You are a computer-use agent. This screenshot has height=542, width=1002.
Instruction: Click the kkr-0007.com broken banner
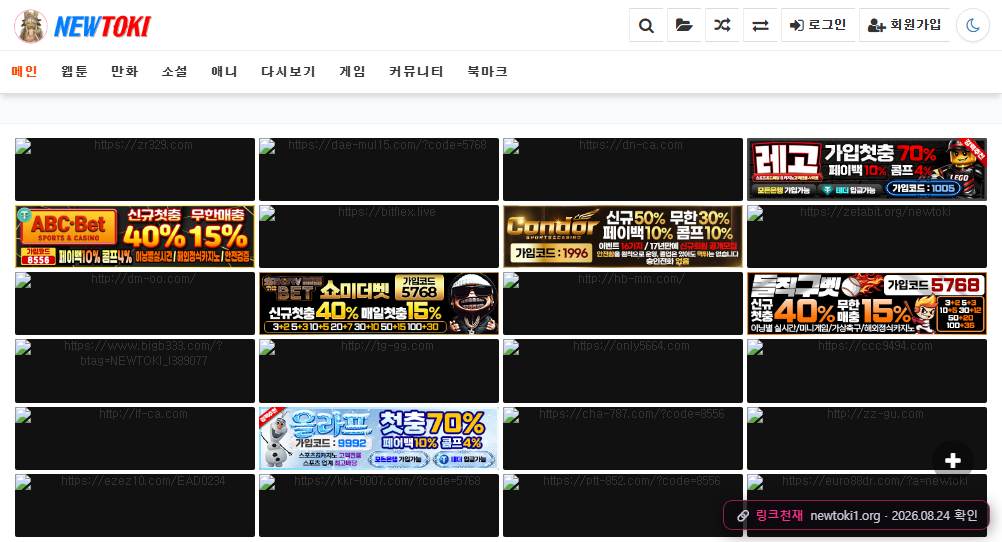pos(379,506)
